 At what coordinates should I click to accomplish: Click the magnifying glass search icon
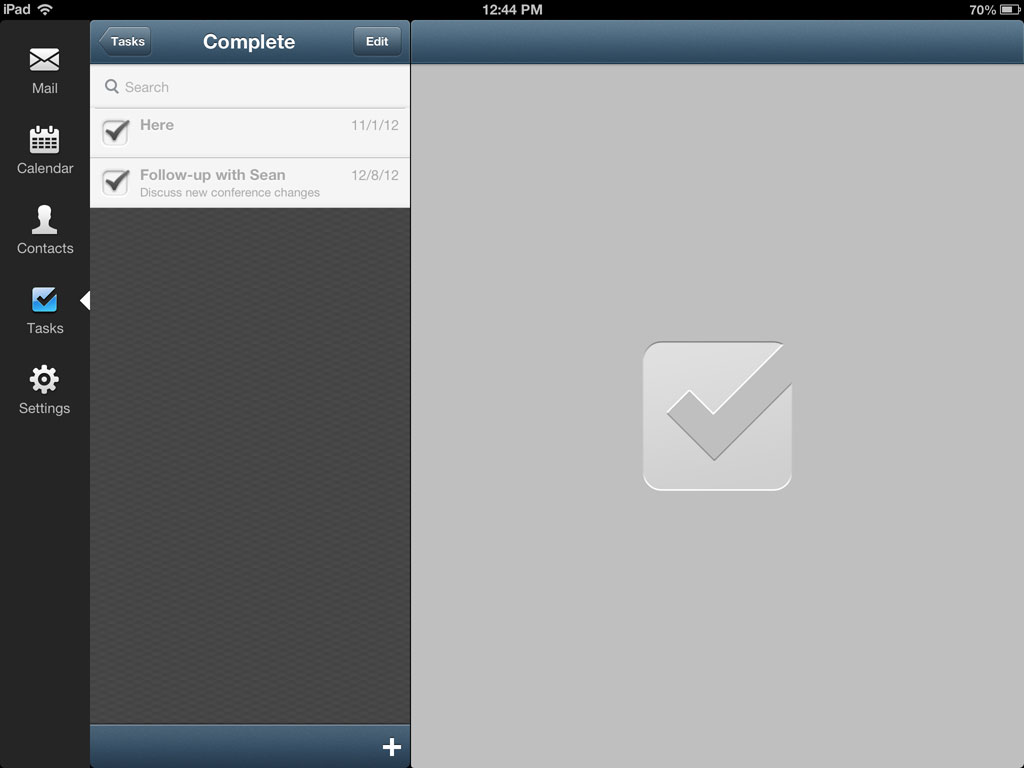[x=112, y=87]
